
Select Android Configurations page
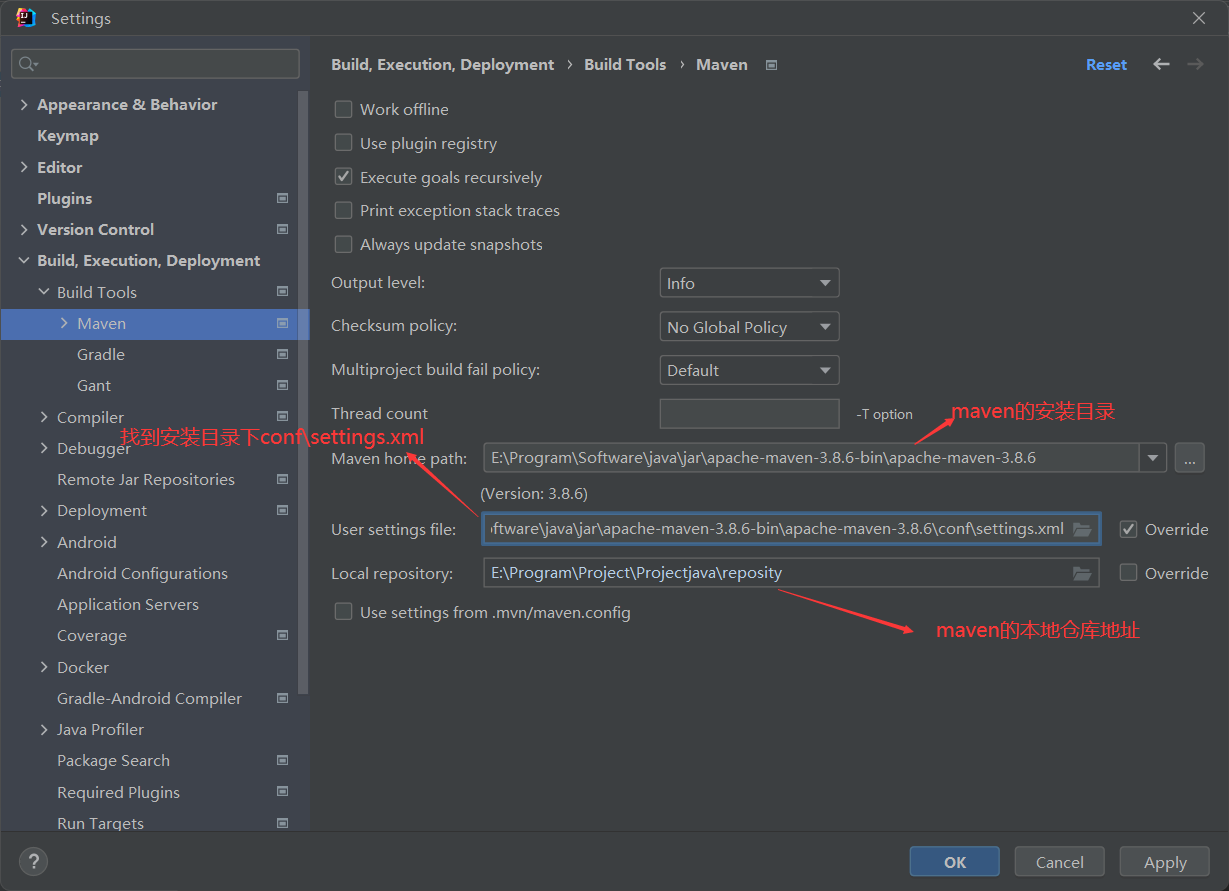tap(143, 573)
